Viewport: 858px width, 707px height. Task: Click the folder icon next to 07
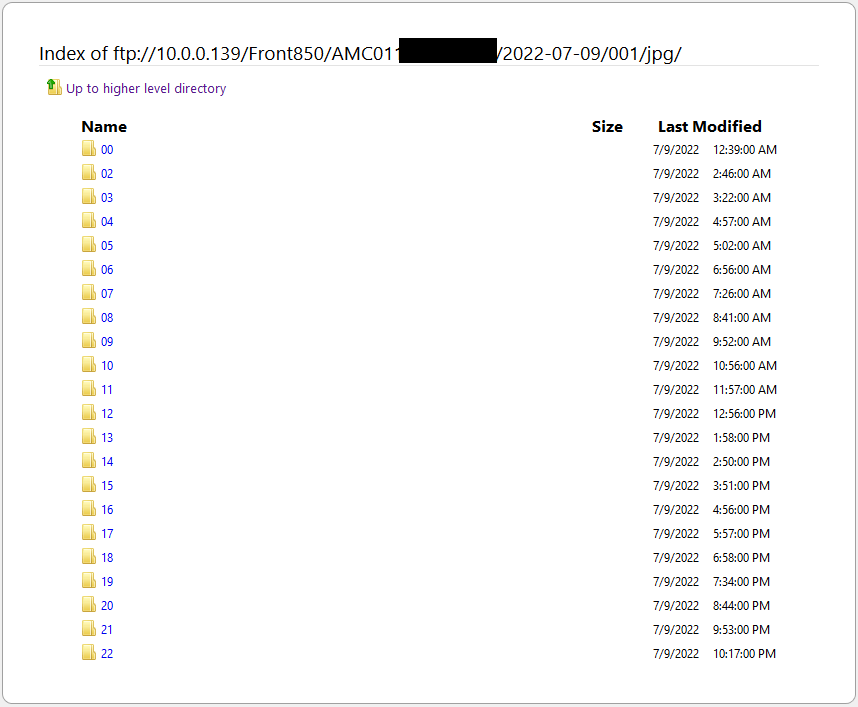click(x=89, y=293)
